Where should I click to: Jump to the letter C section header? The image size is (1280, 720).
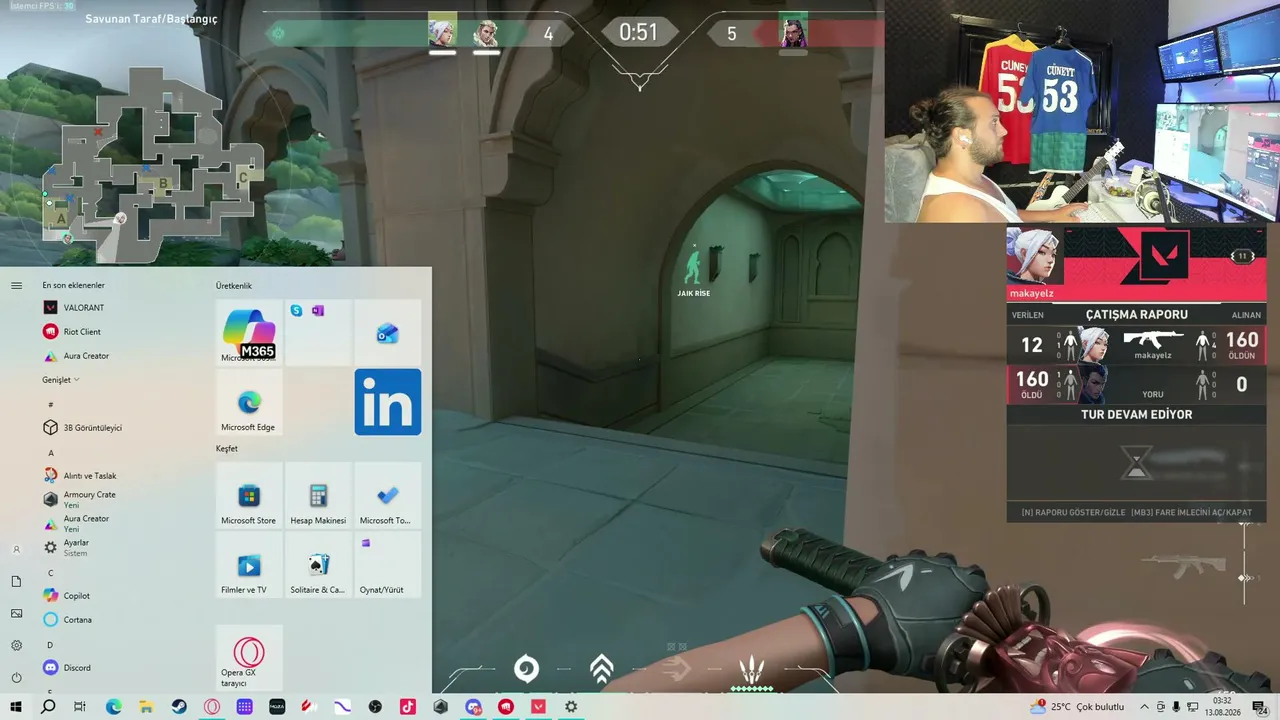(51, 573)
